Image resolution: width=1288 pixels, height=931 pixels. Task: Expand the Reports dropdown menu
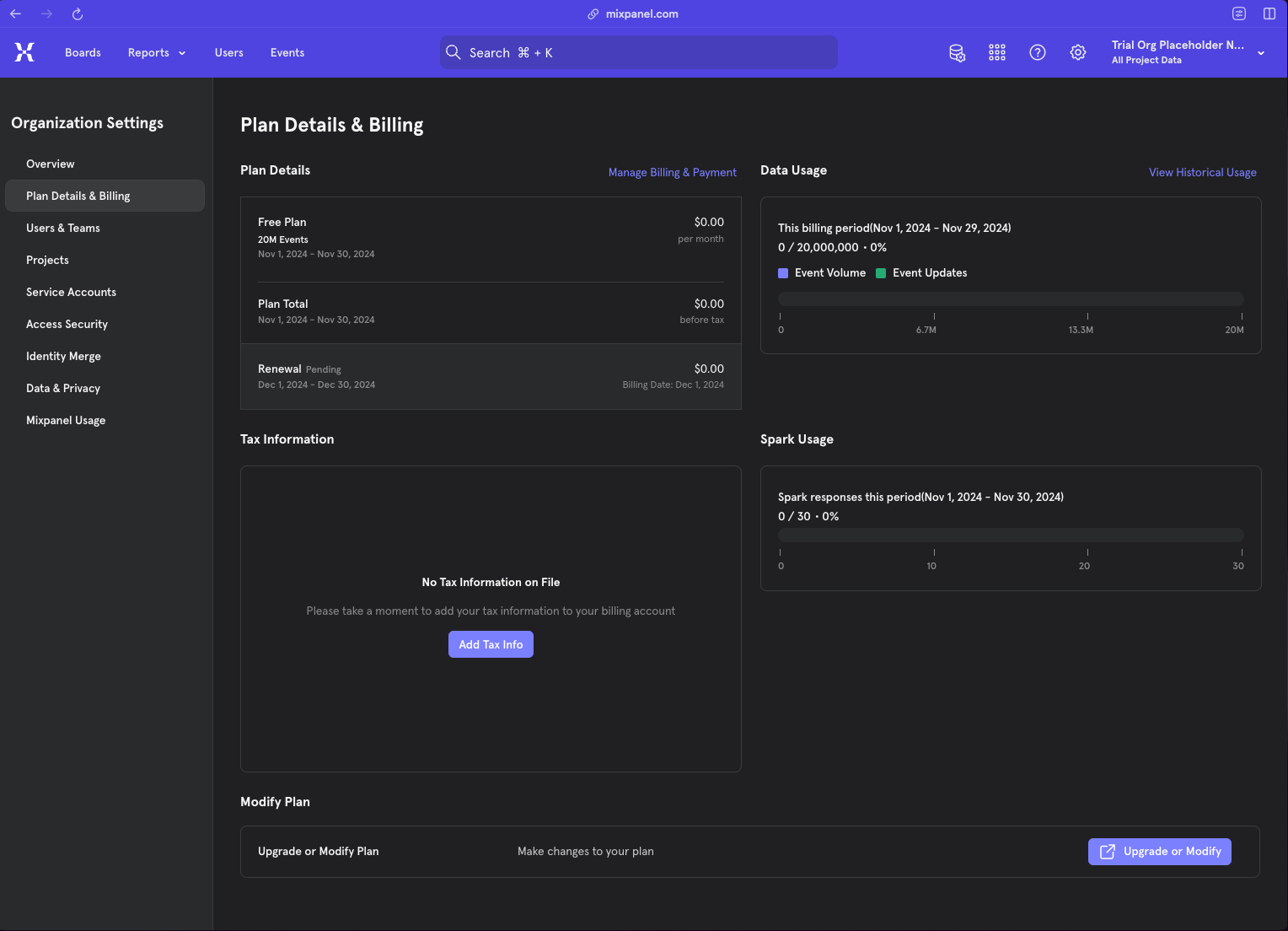(157, 52)
